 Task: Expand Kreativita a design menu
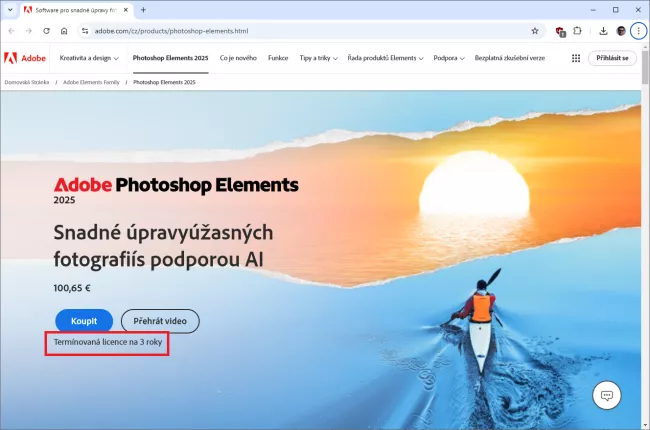pyautogui.click(x=89, y=58)
